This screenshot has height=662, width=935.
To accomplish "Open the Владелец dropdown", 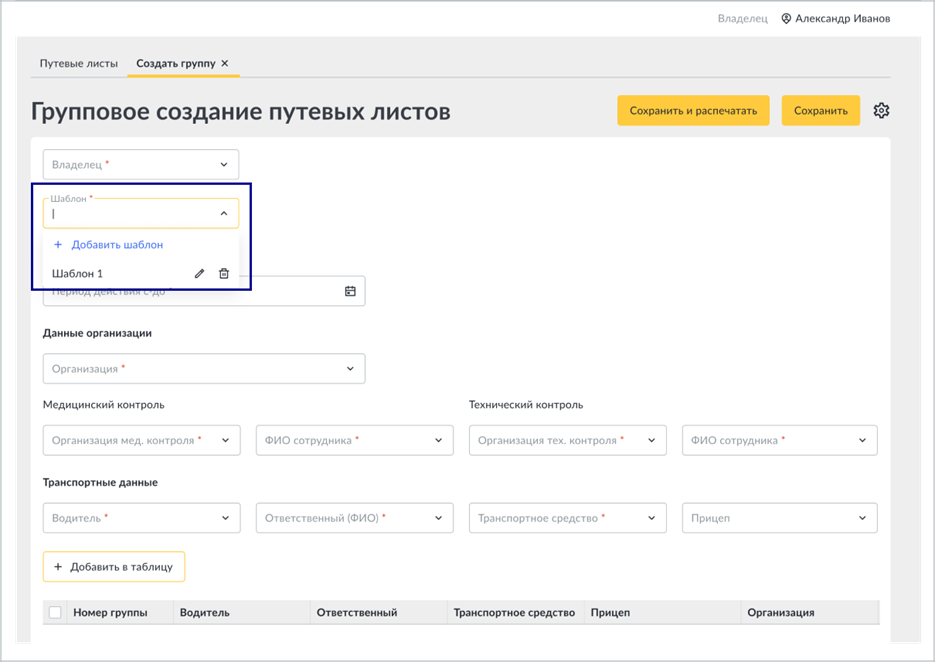I will [141, 165].
